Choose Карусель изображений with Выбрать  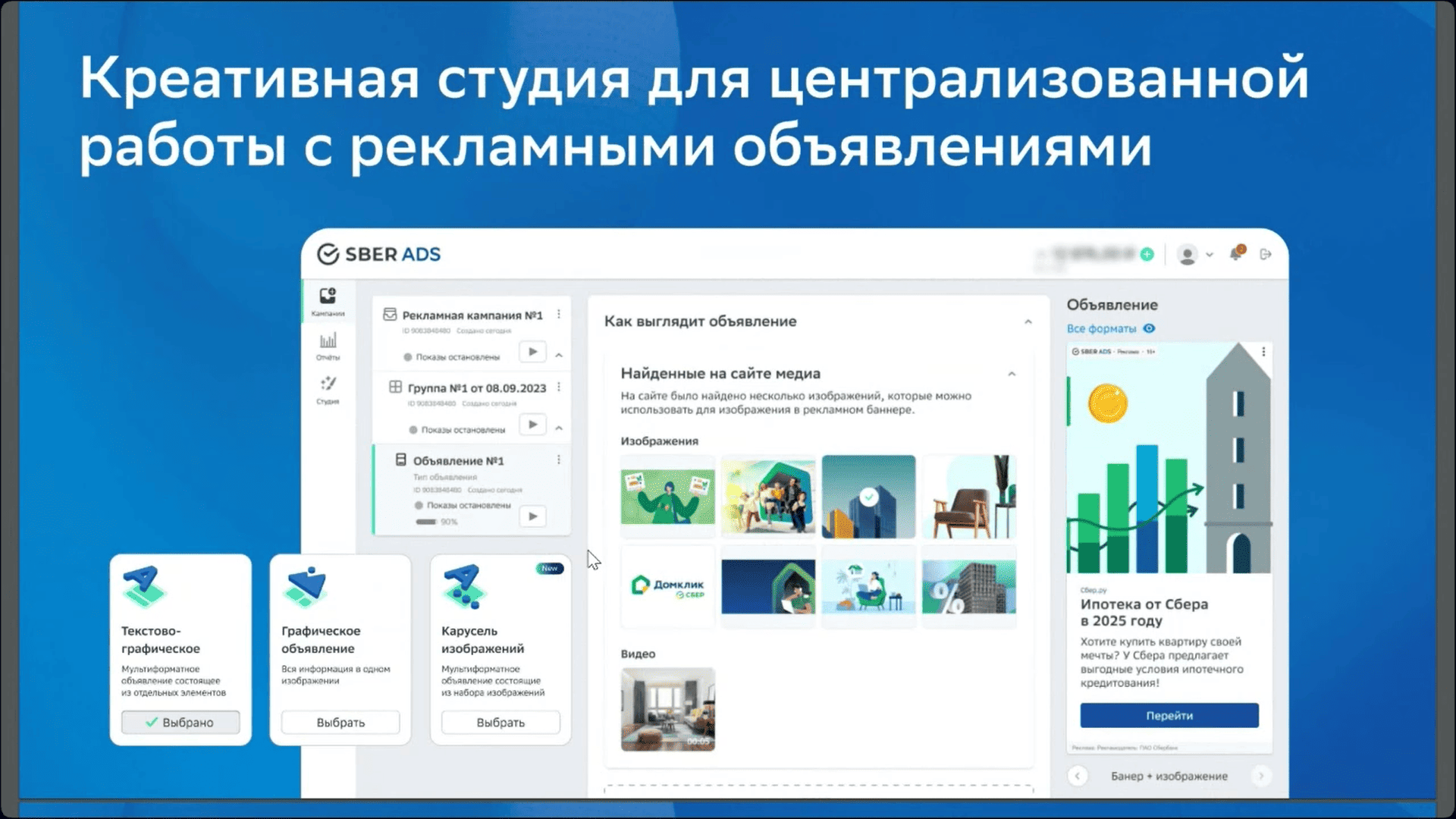[x=500, y=722]
